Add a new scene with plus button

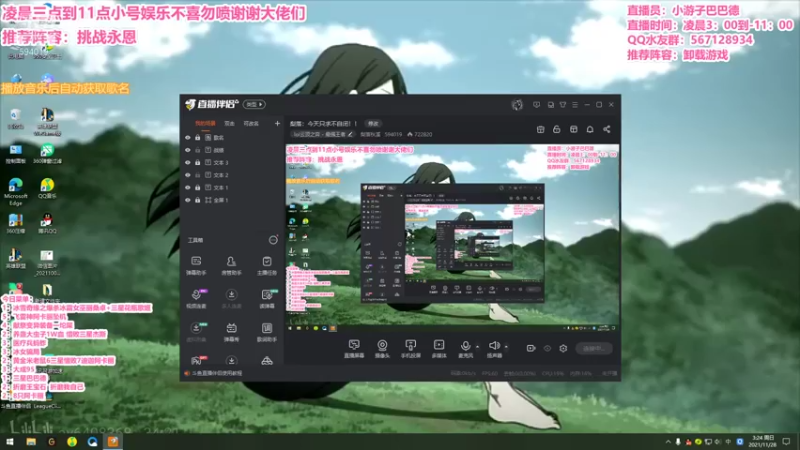[x=278, y=123]
